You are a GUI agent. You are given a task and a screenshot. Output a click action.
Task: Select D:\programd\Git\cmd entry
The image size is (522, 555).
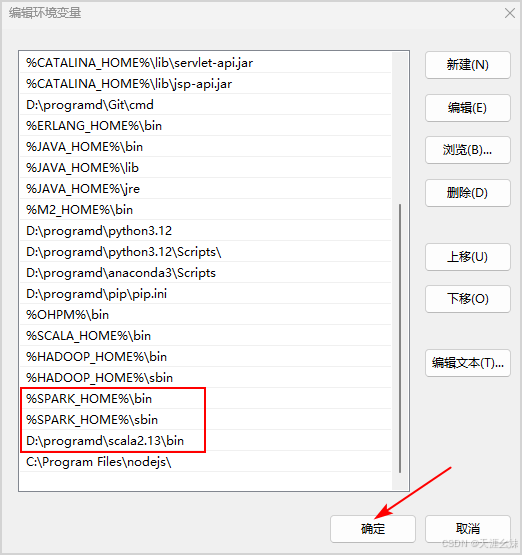click(206, 105)
